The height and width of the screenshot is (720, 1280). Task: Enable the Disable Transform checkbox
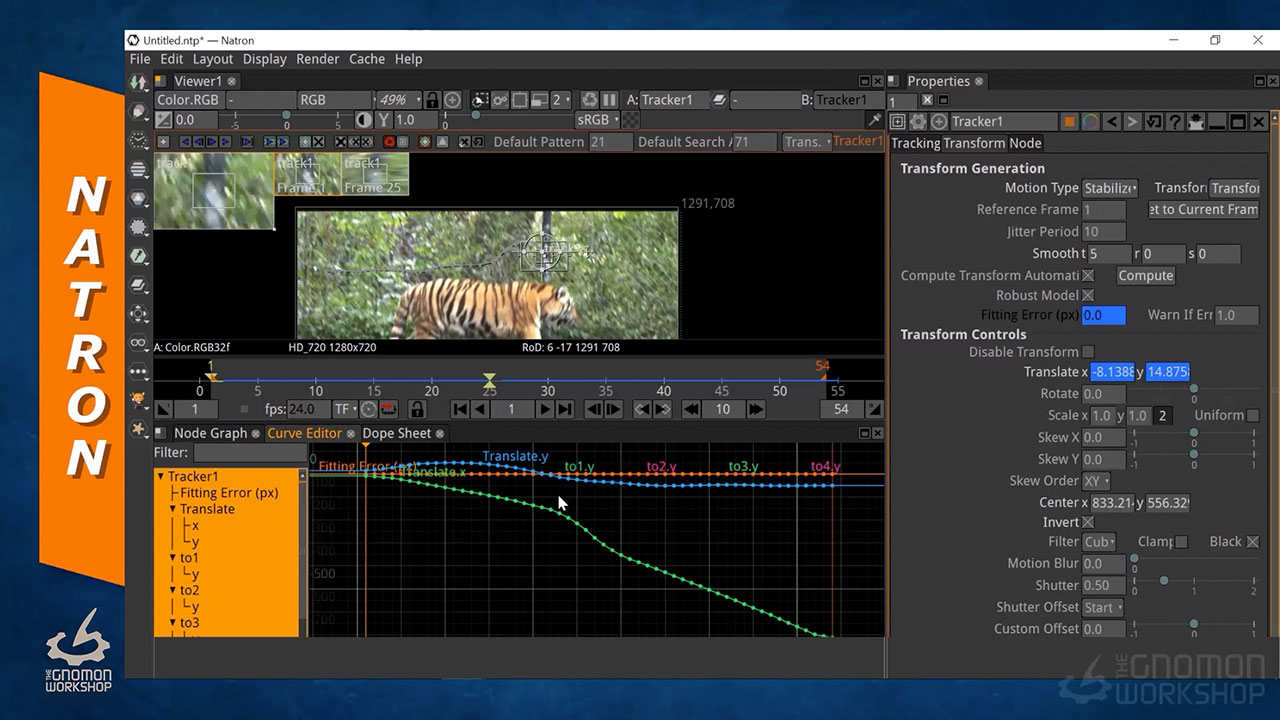[1088, 352]
